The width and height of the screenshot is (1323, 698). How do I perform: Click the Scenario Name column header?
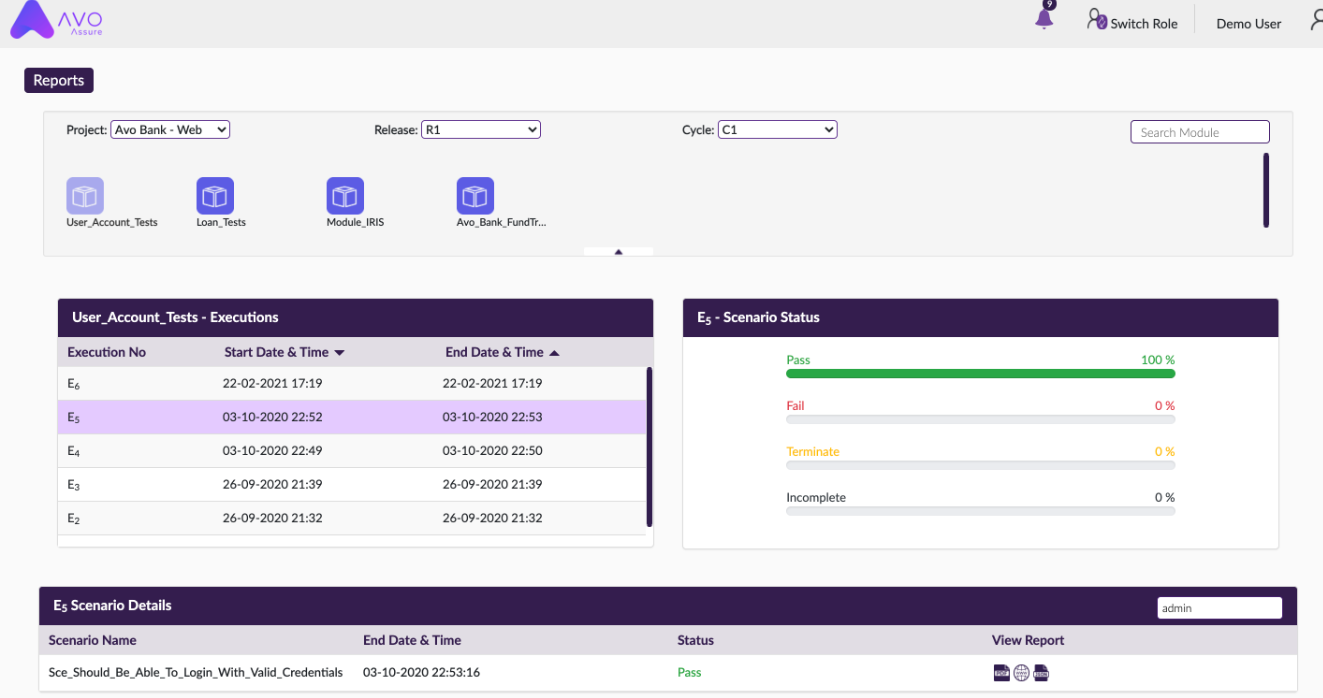(x=93, y=640)
